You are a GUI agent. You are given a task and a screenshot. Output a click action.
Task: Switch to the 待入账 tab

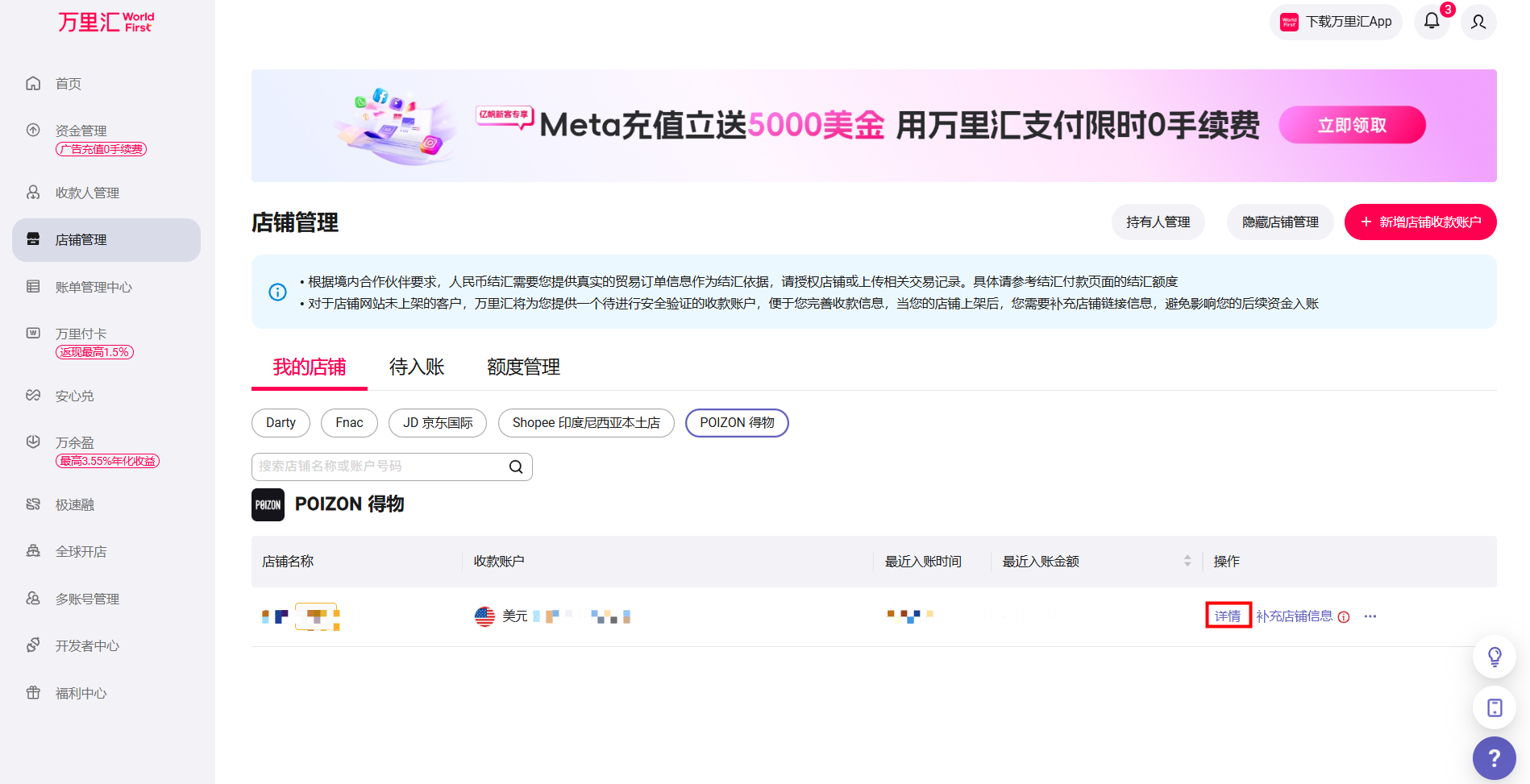click(x=417, y=367)
